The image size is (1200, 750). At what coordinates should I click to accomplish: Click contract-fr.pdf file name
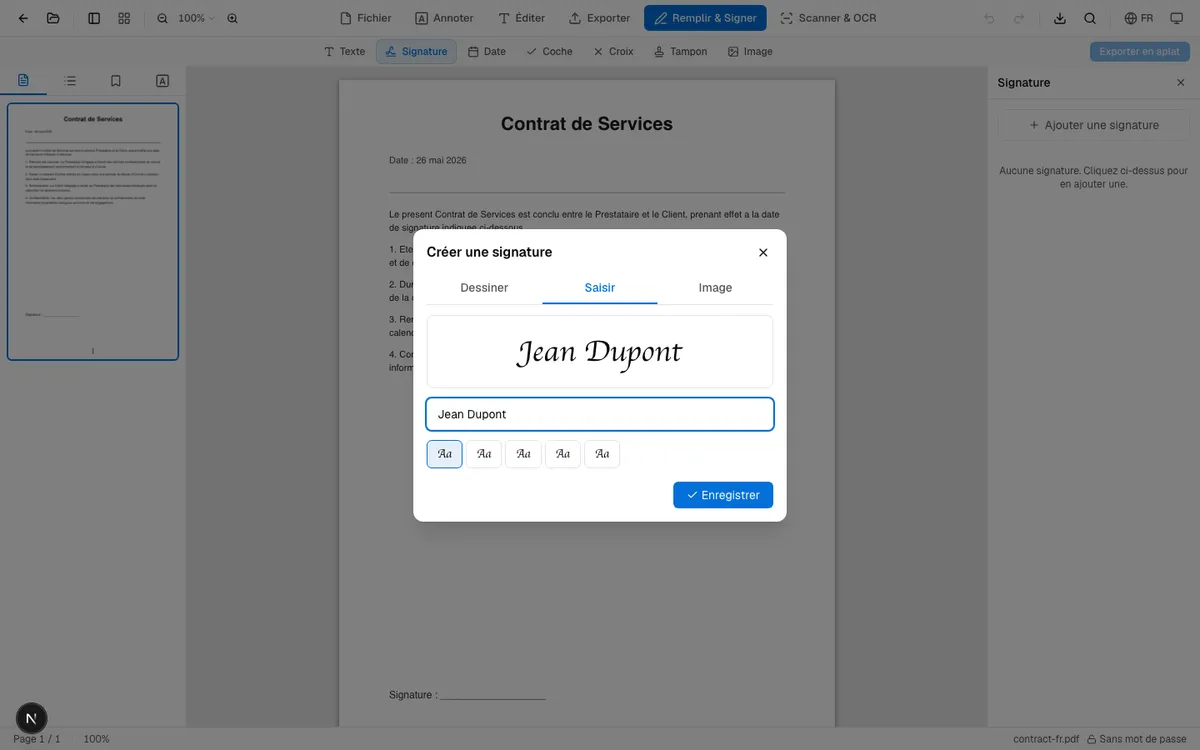[x=1046, y=739]
